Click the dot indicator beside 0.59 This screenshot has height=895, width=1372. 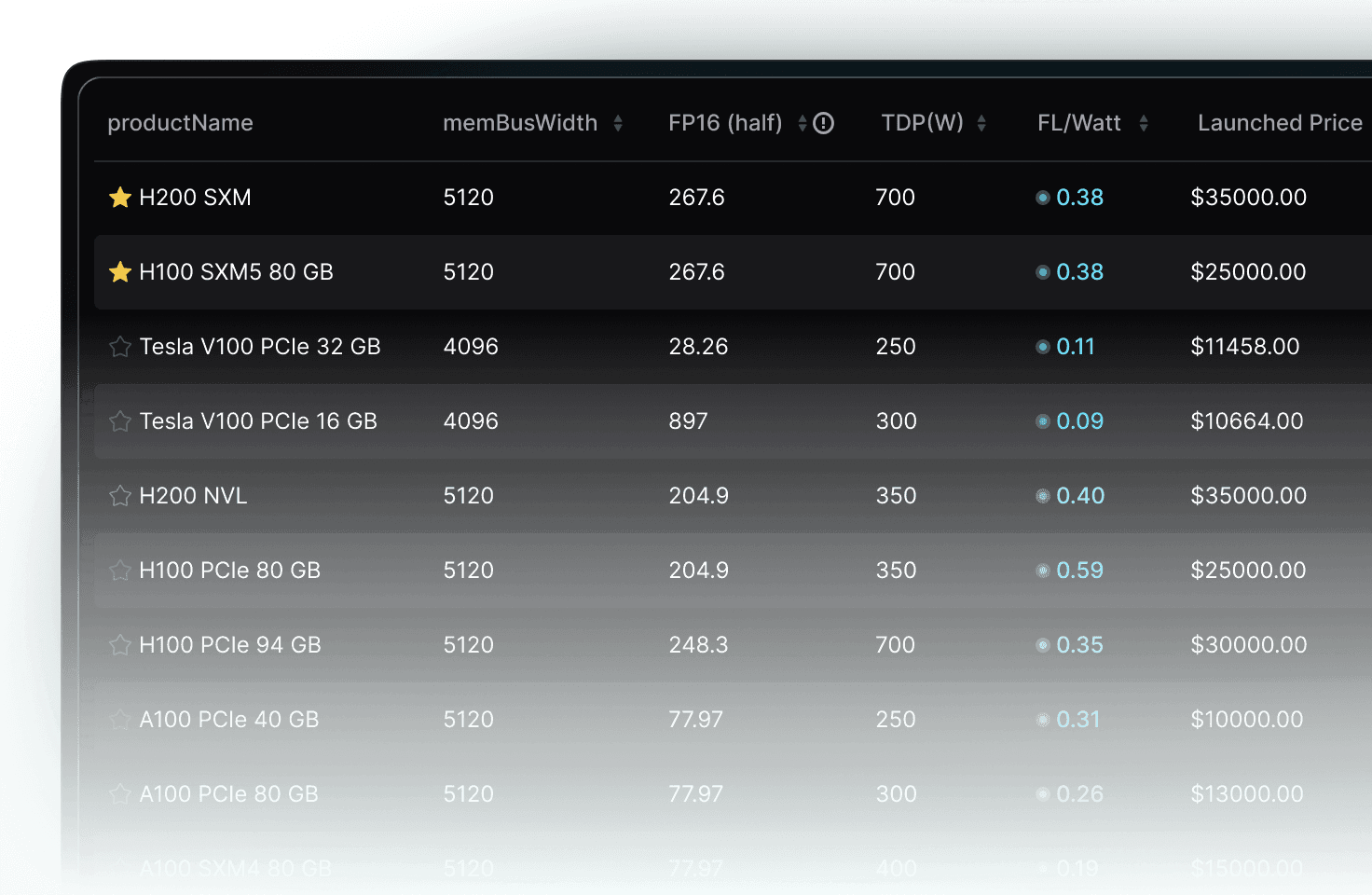coord(1043,571)
